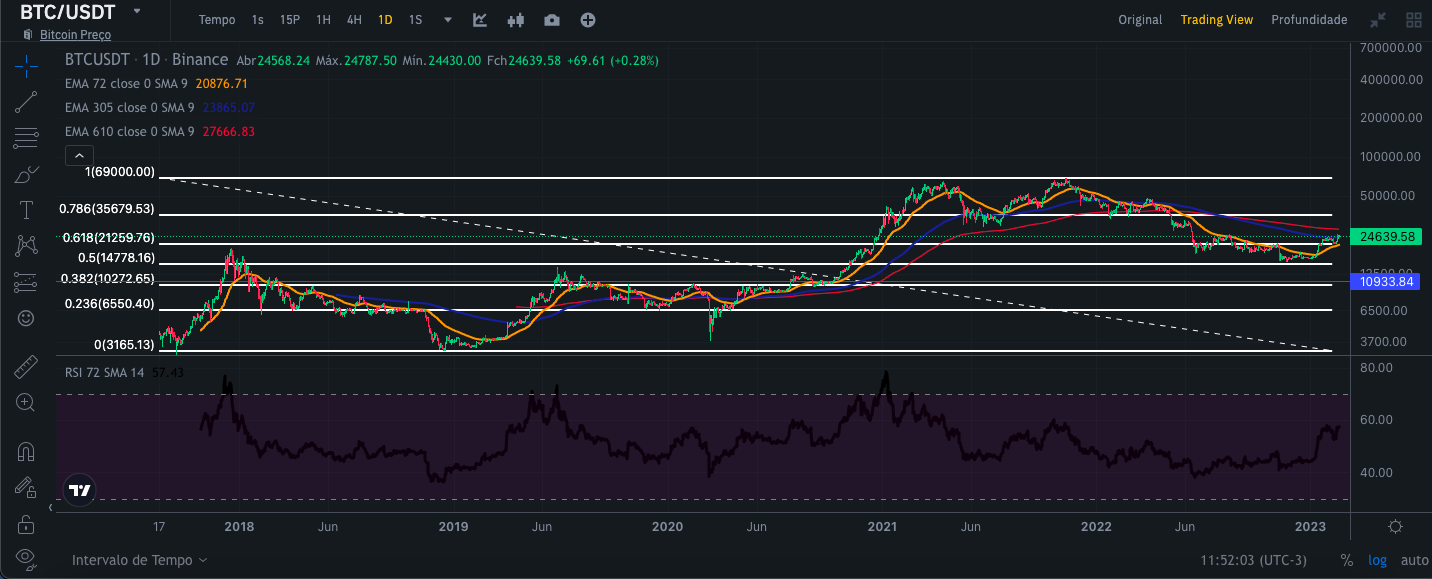This screenshot has width=1432, height=579.
Task: Change chart type with candlestick icon
Action: tap(516, 20)
